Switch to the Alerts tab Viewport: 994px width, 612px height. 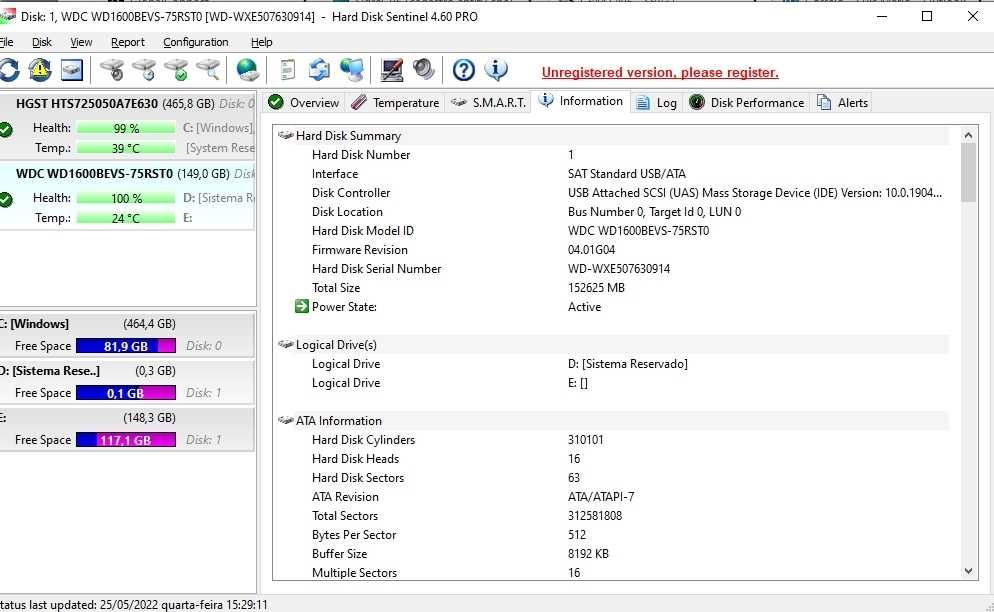(842, 102)
